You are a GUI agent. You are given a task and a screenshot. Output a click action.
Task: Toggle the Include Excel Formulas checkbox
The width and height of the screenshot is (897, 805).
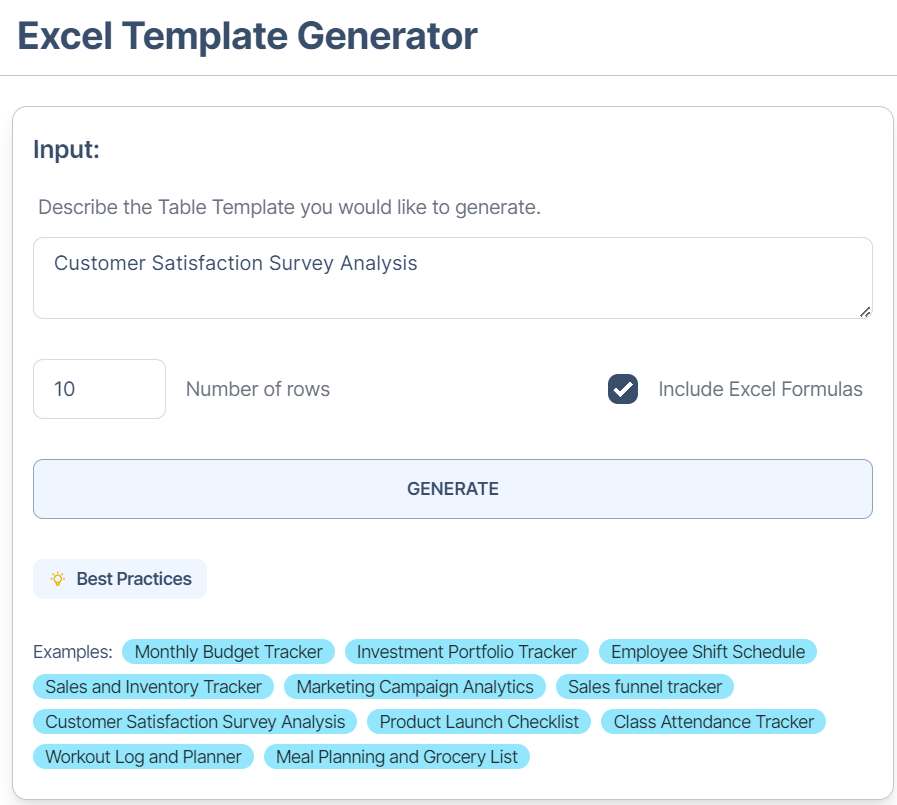click(623, 389)
